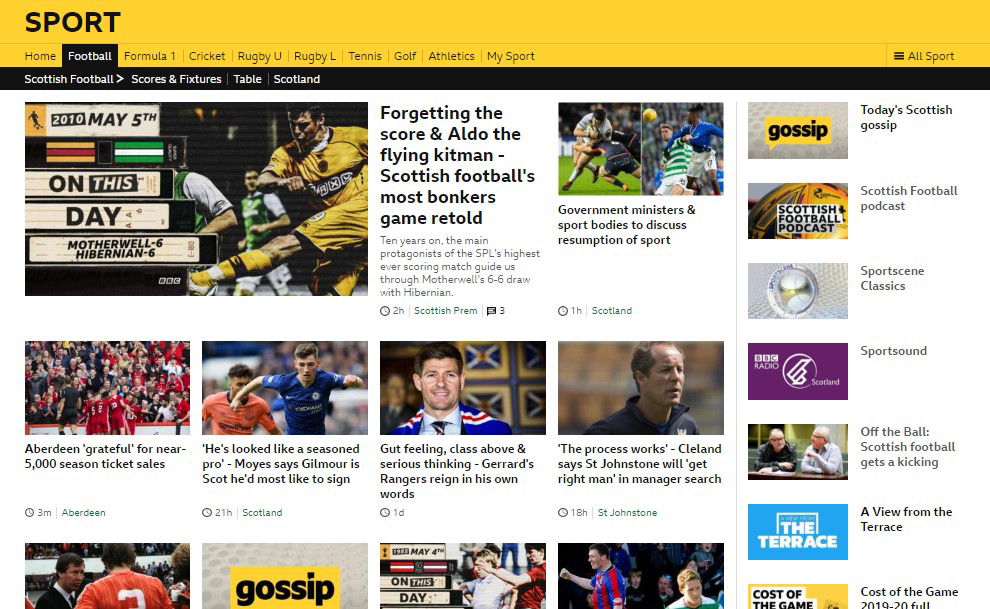Open BBC Radio Scotland Sportsound image

coord(797,371)
